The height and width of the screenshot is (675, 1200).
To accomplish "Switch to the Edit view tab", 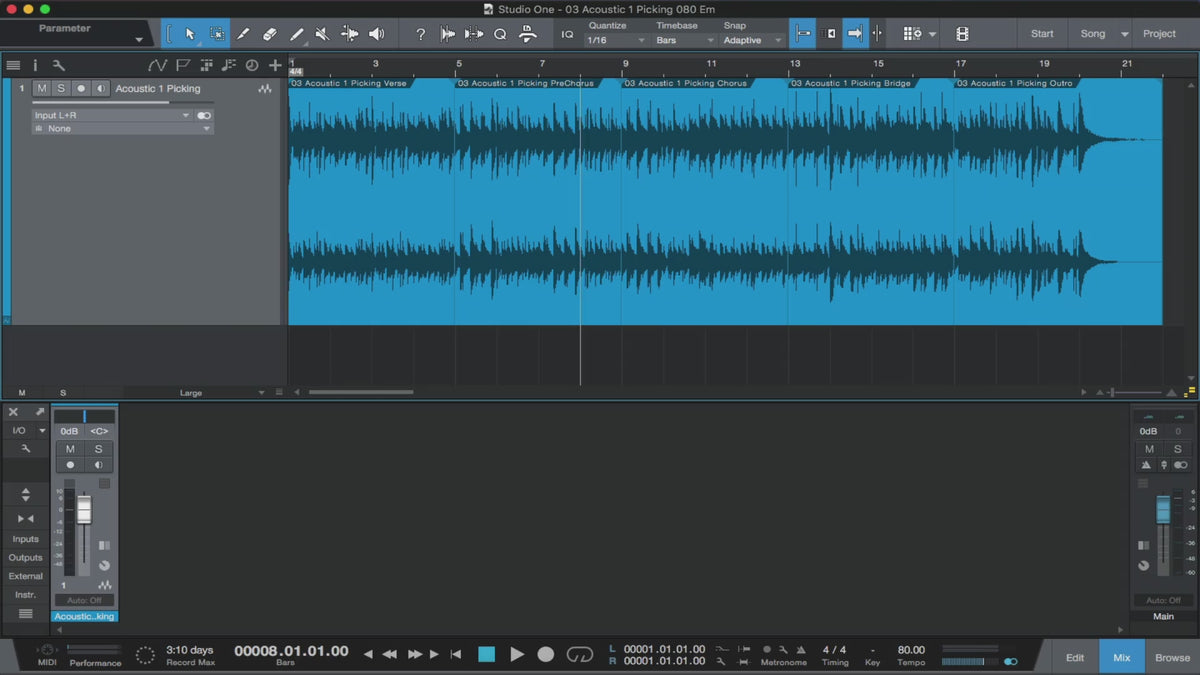I will 1075,657.
